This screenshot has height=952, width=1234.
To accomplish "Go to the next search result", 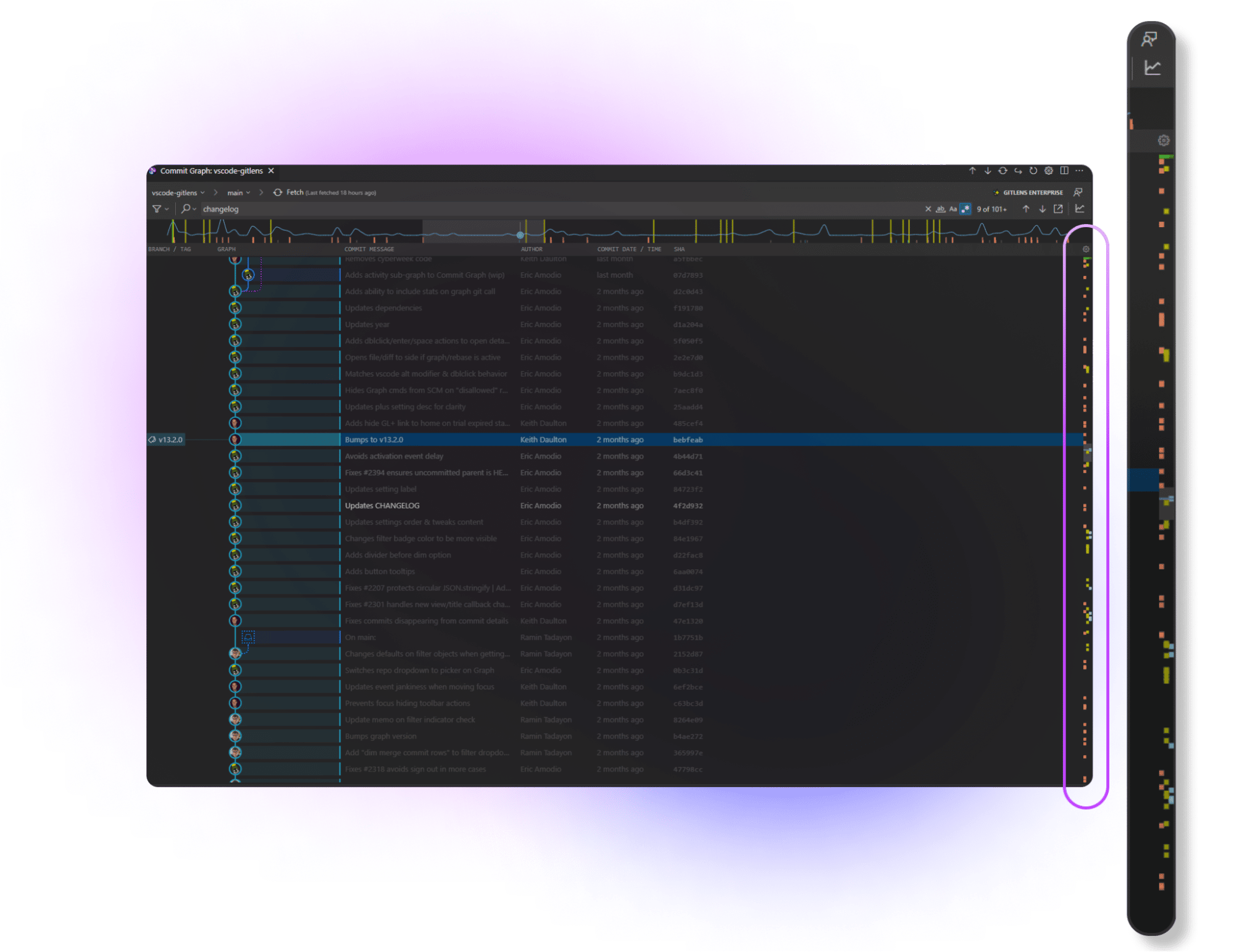I will click(1042, 209).
